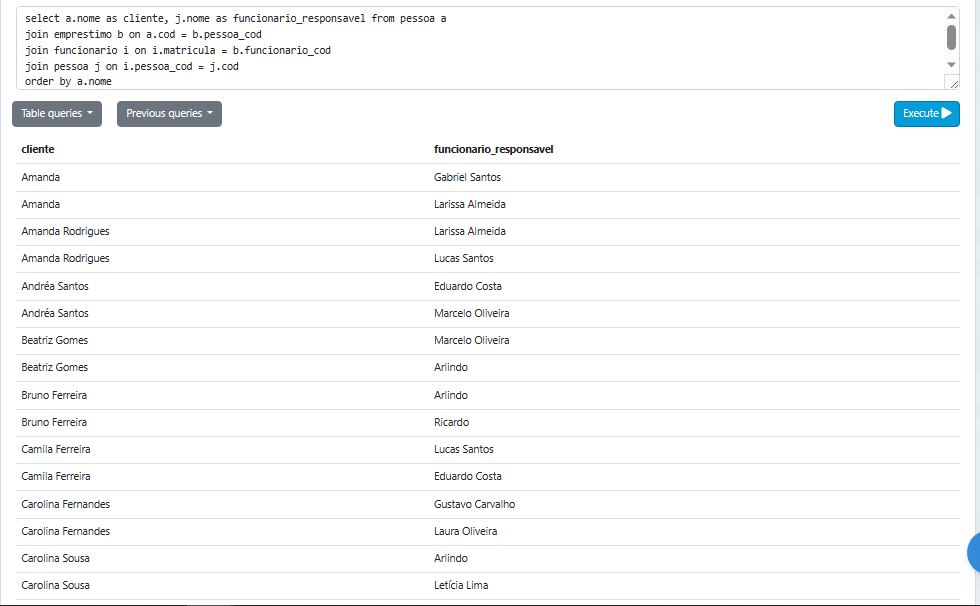Click the query box scroll-down arrow

coord(951,65)
